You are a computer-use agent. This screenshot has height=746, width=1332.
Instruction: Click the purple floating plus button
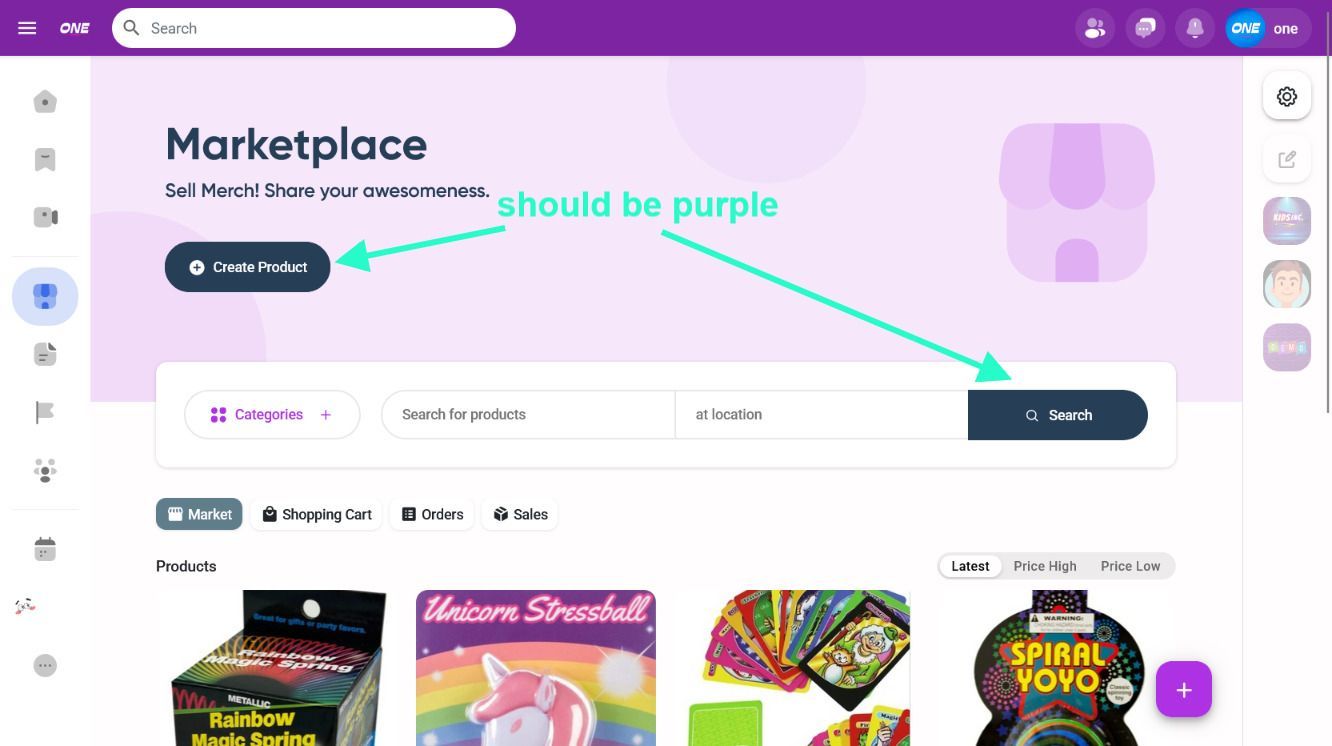pos(1184,689)
